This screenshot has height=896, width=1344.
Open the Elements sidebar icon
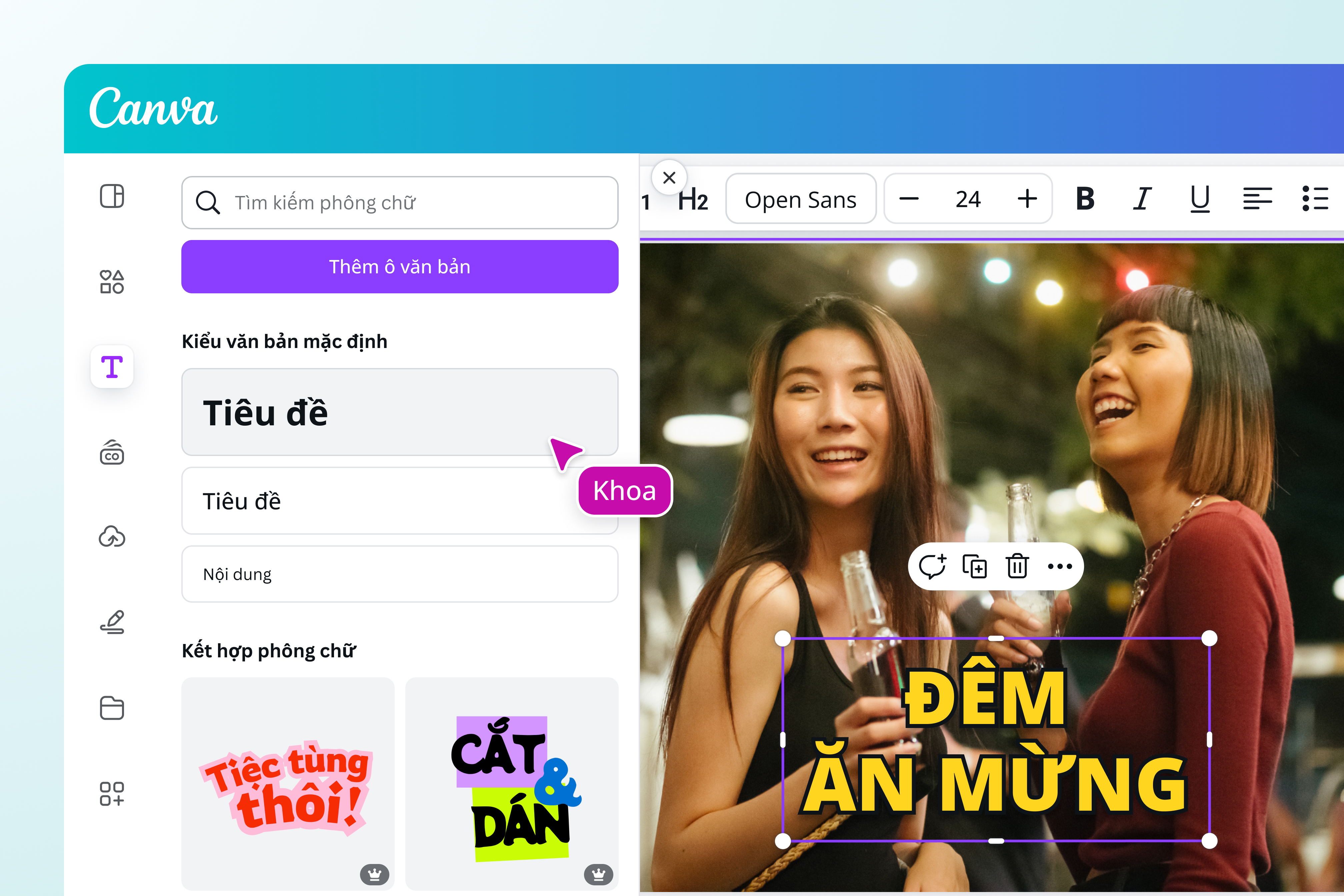[112, 282]
